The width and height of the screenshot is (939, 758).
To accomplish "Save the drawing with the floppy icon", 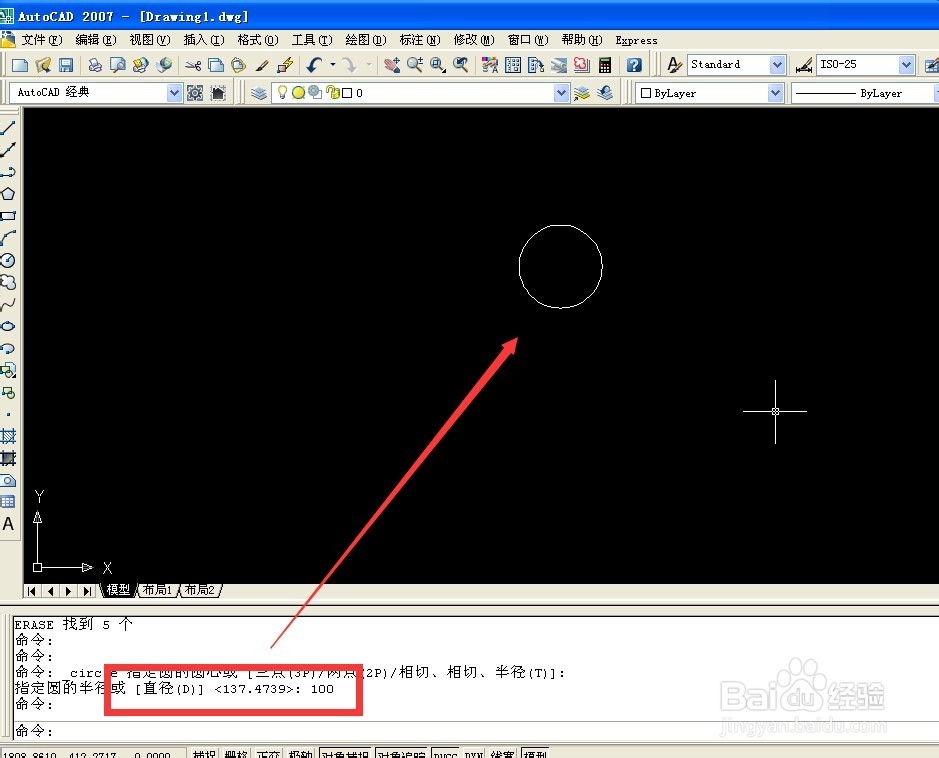I will tap(65, 65).
